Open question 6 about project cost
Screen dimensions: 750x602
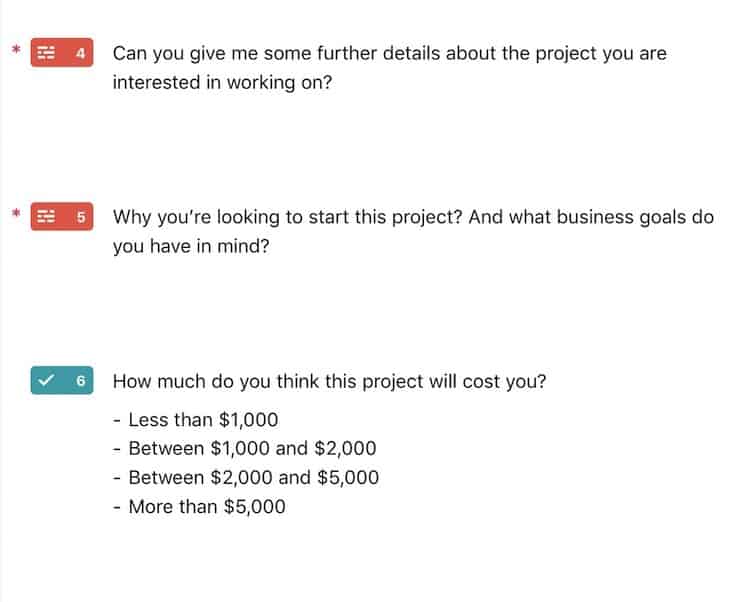pos(329,382)
